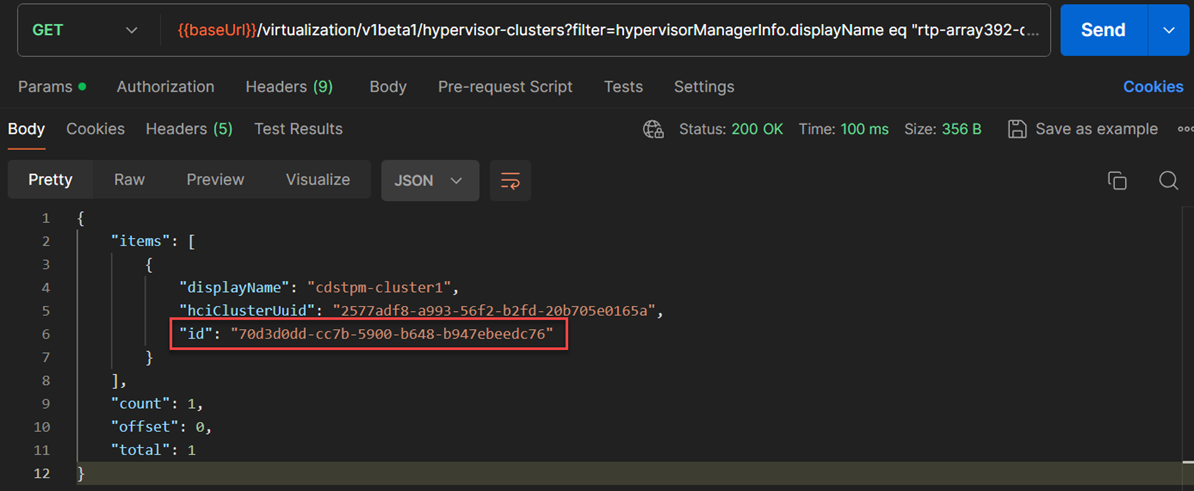The width and height of the screenshot is (1194, 491).
Task: Open the Pre-request Script tab
Action: coord(505,87)
